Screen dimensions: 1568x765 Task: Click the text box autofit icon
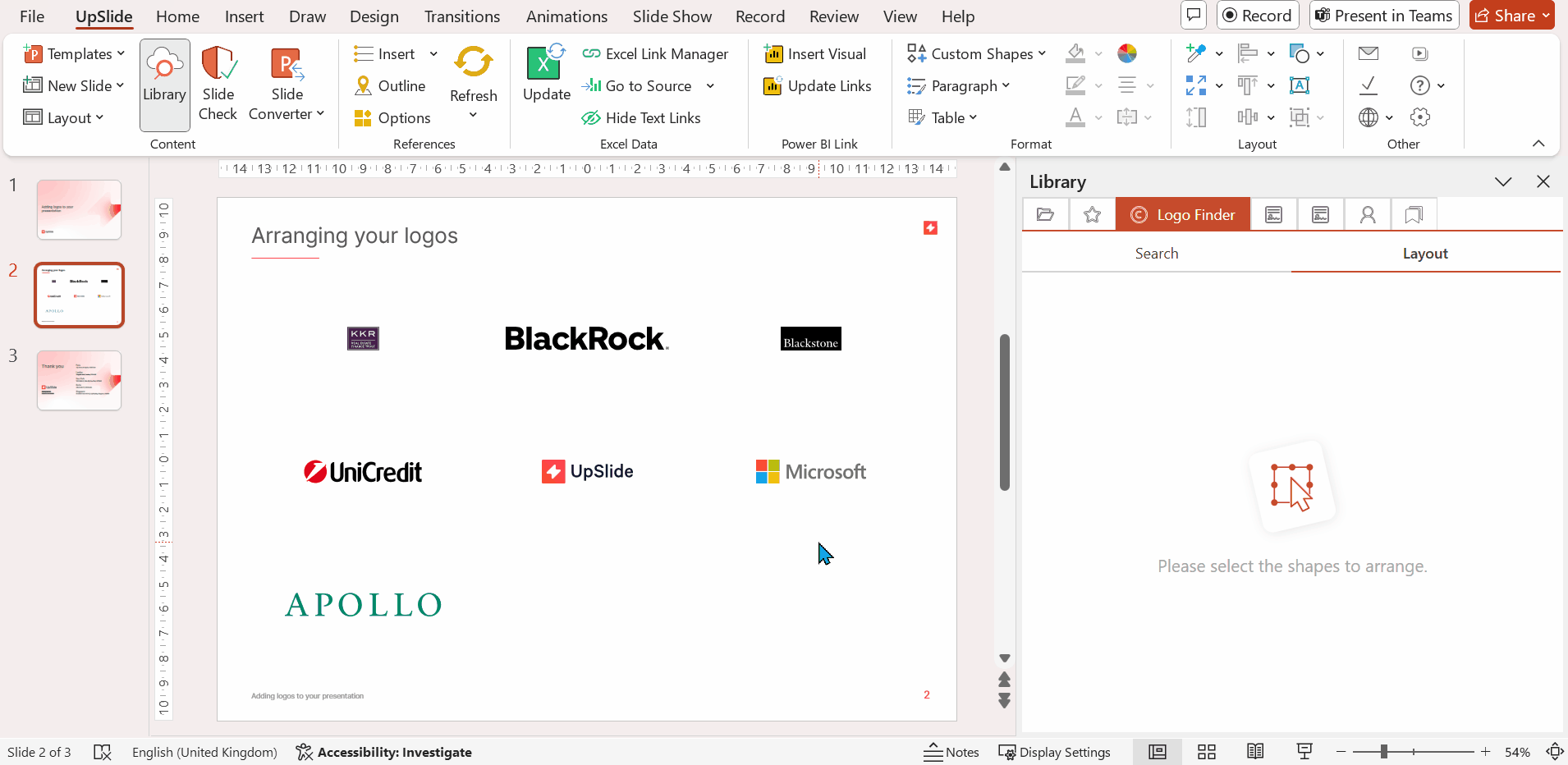click(1300, 85)
